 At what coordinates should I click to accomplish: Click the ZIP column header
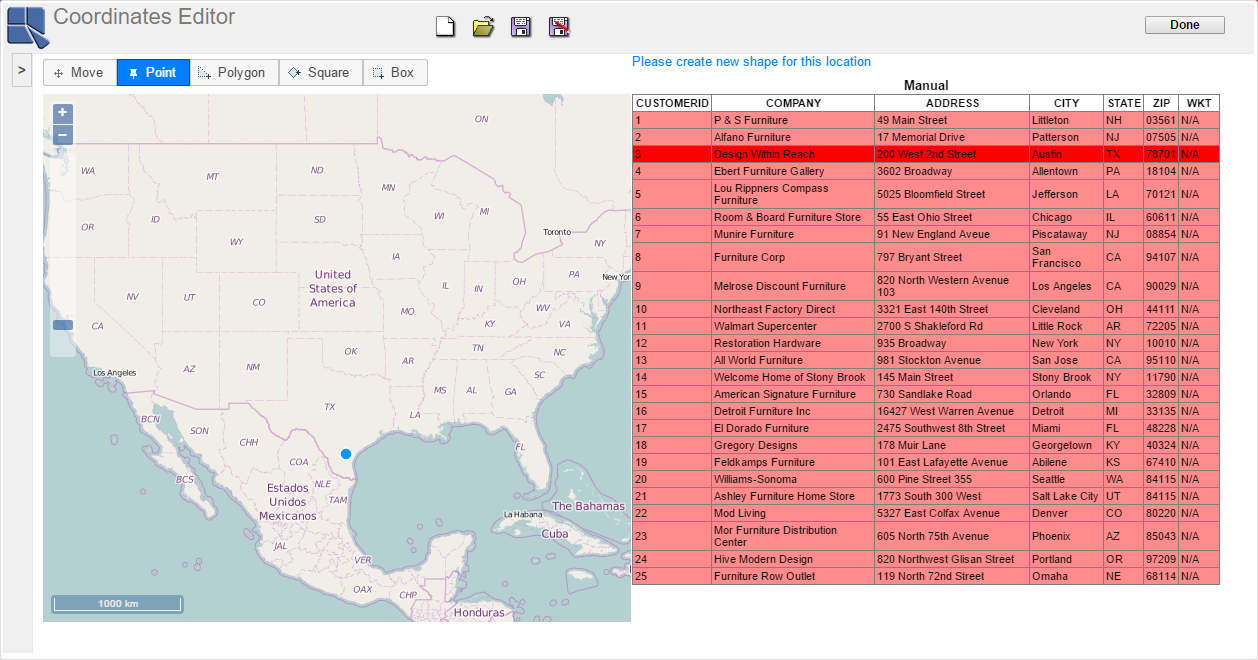pos(1161,103)
